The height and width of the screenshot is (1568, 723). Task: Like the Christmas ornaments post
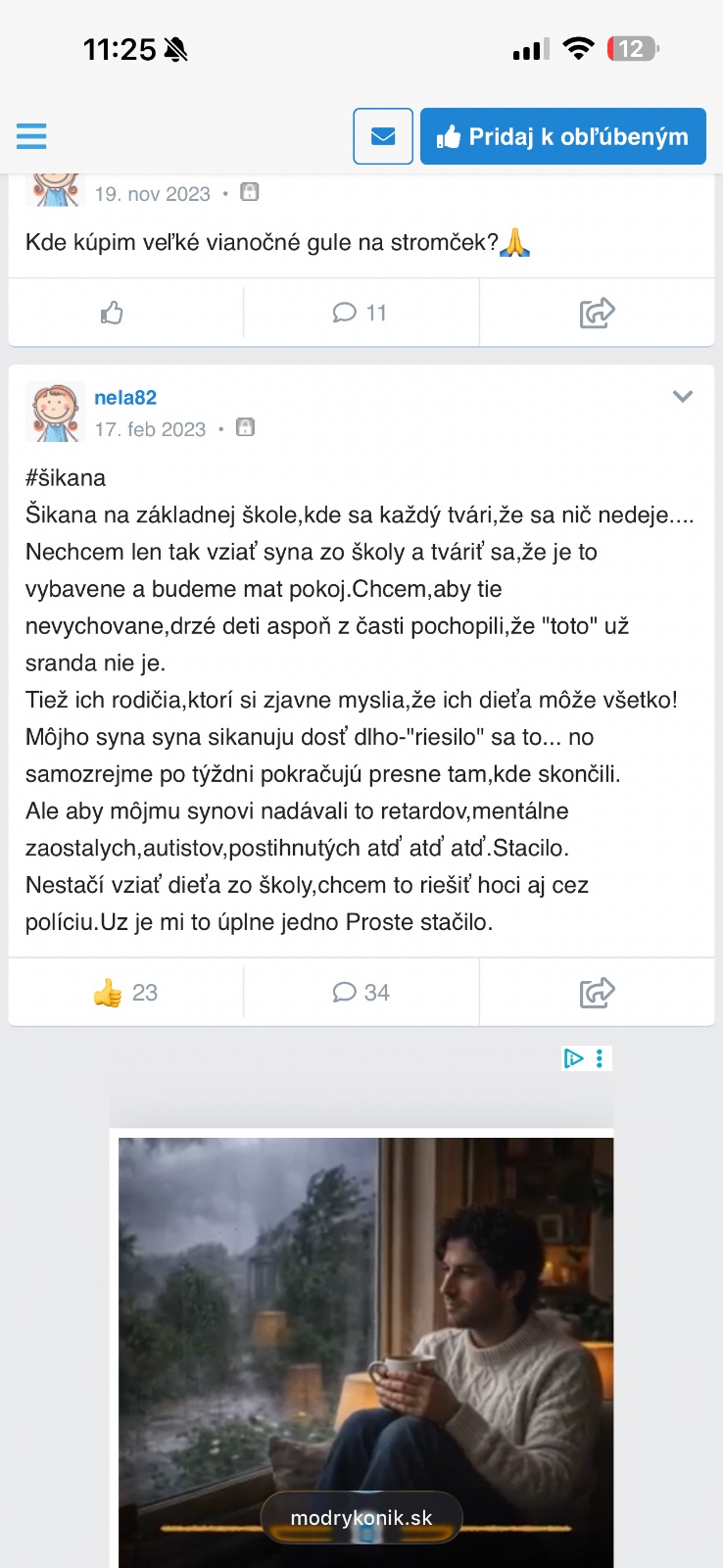click(112, 313)
